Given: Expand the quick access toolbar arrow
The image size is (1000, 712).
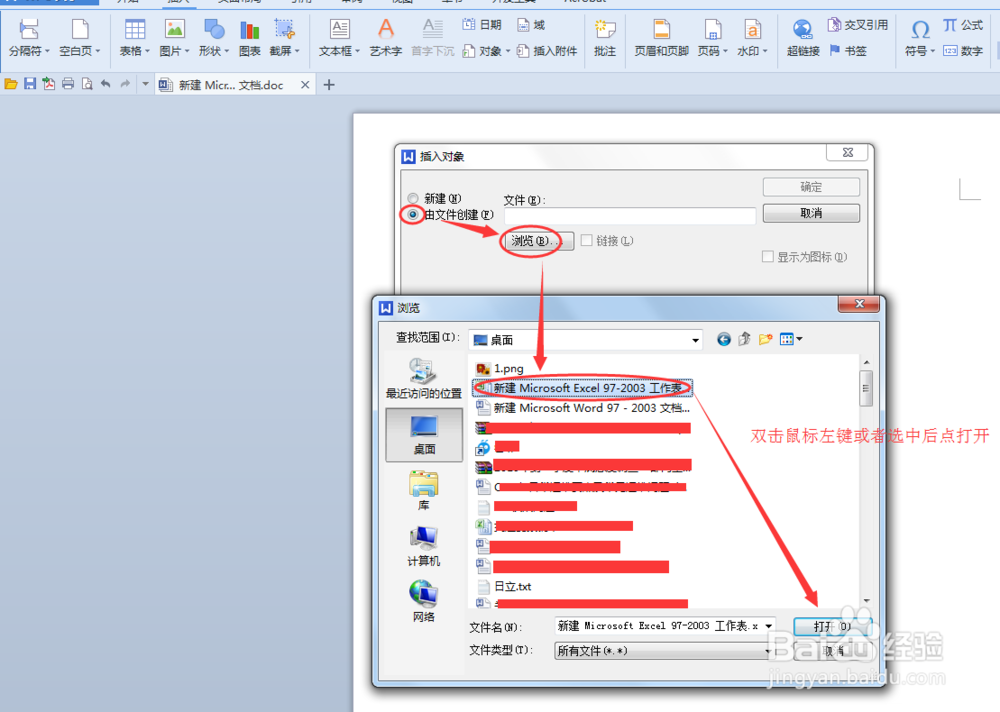Looking at the screenshot, I should pos(145,84).
